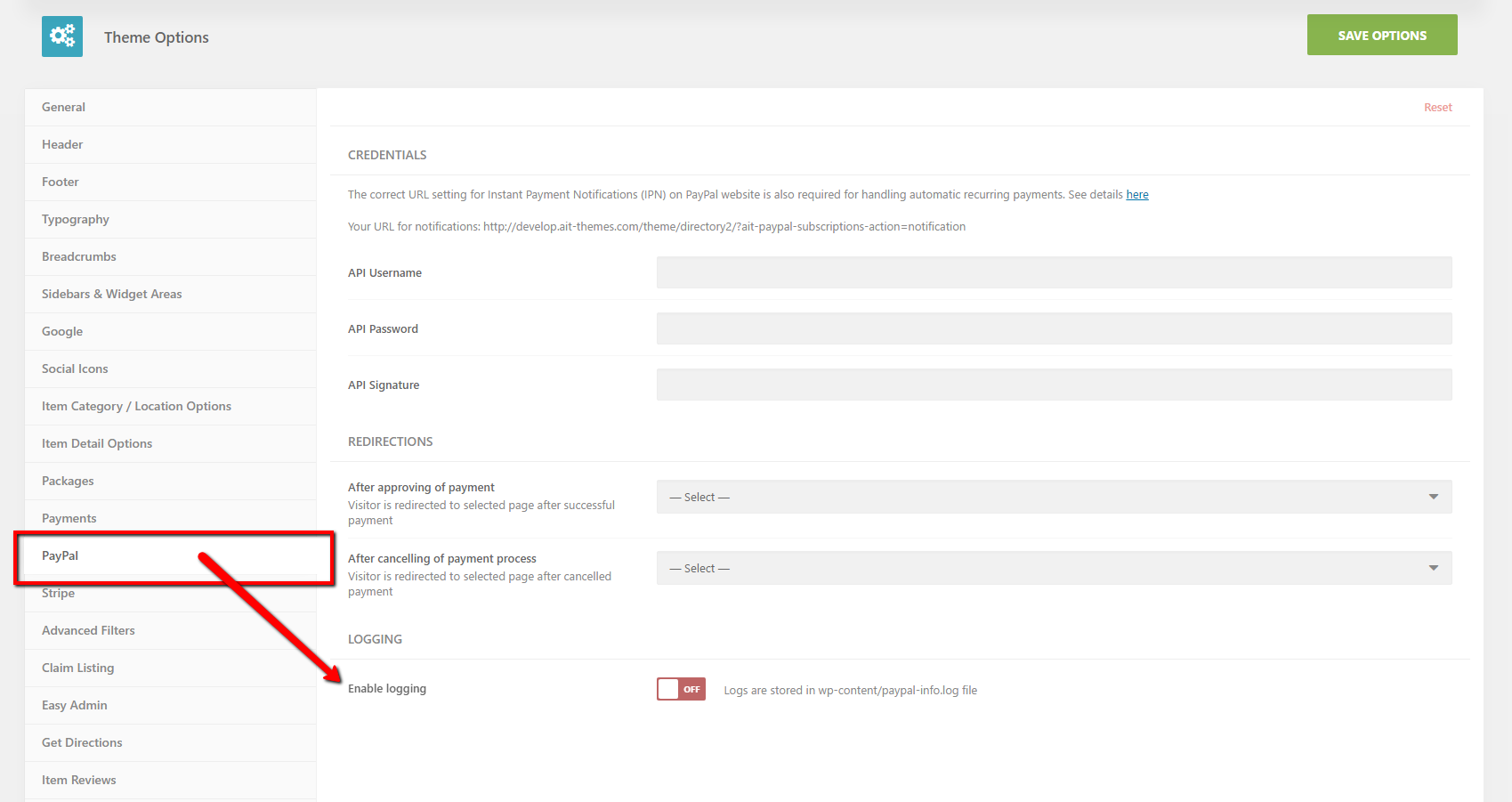Open the Social Icons section
This screenshot has width=1512, height=802.
pos(170,369)
